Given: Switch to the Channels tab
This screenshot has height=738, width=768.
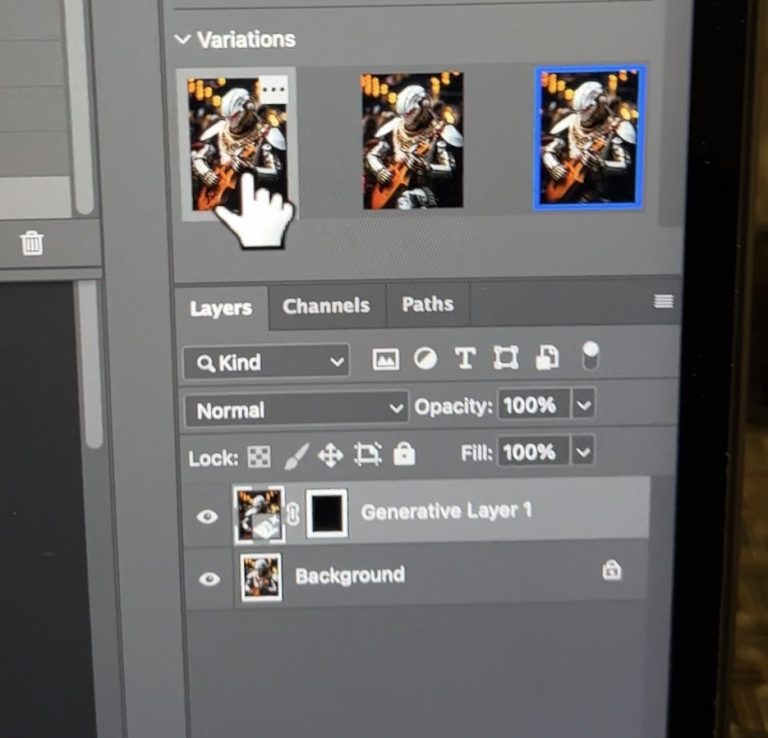Looking at the screenshot, I should [x=326, y=306].
